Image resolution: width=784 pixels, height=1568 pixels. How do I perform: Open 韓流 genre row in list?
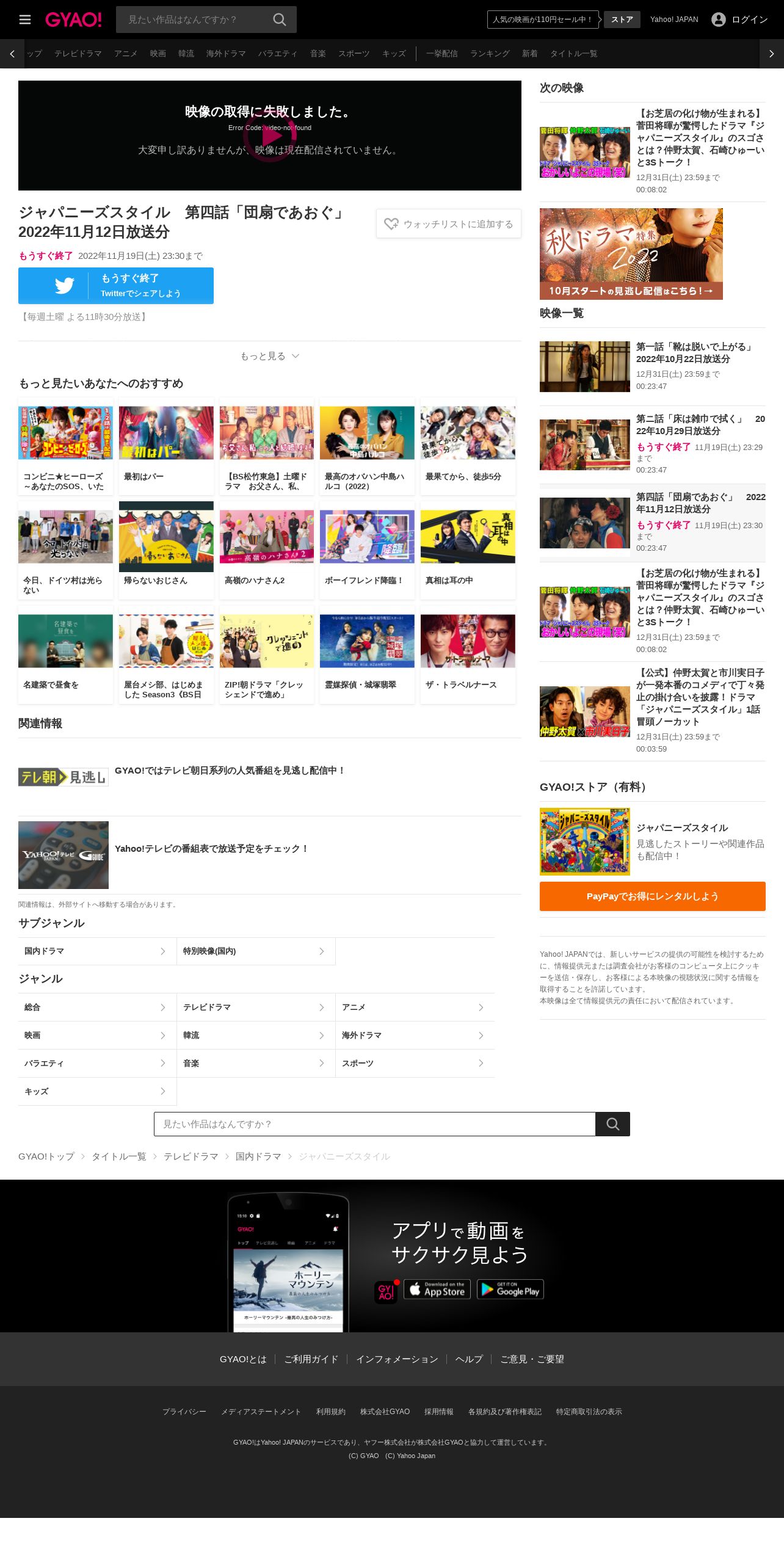click(256, 1036)
